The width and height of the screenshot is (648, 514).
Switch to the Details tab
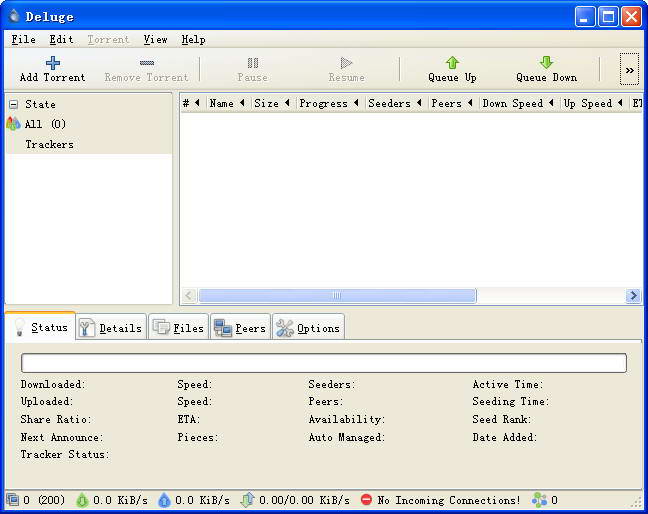(x=111, y=327)
